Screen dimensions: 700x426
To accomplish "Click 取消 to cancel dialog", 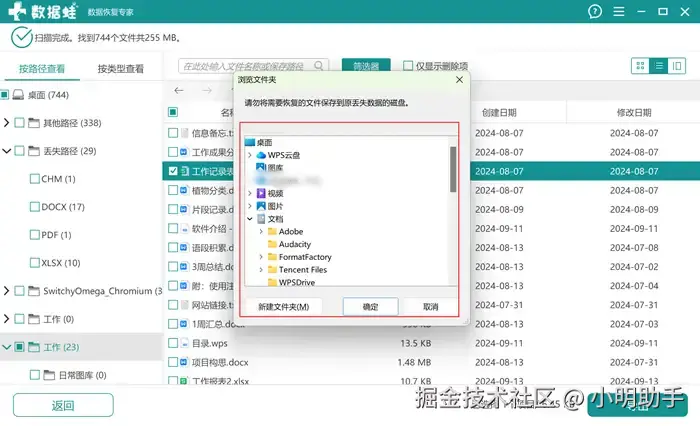I will 430,307.
